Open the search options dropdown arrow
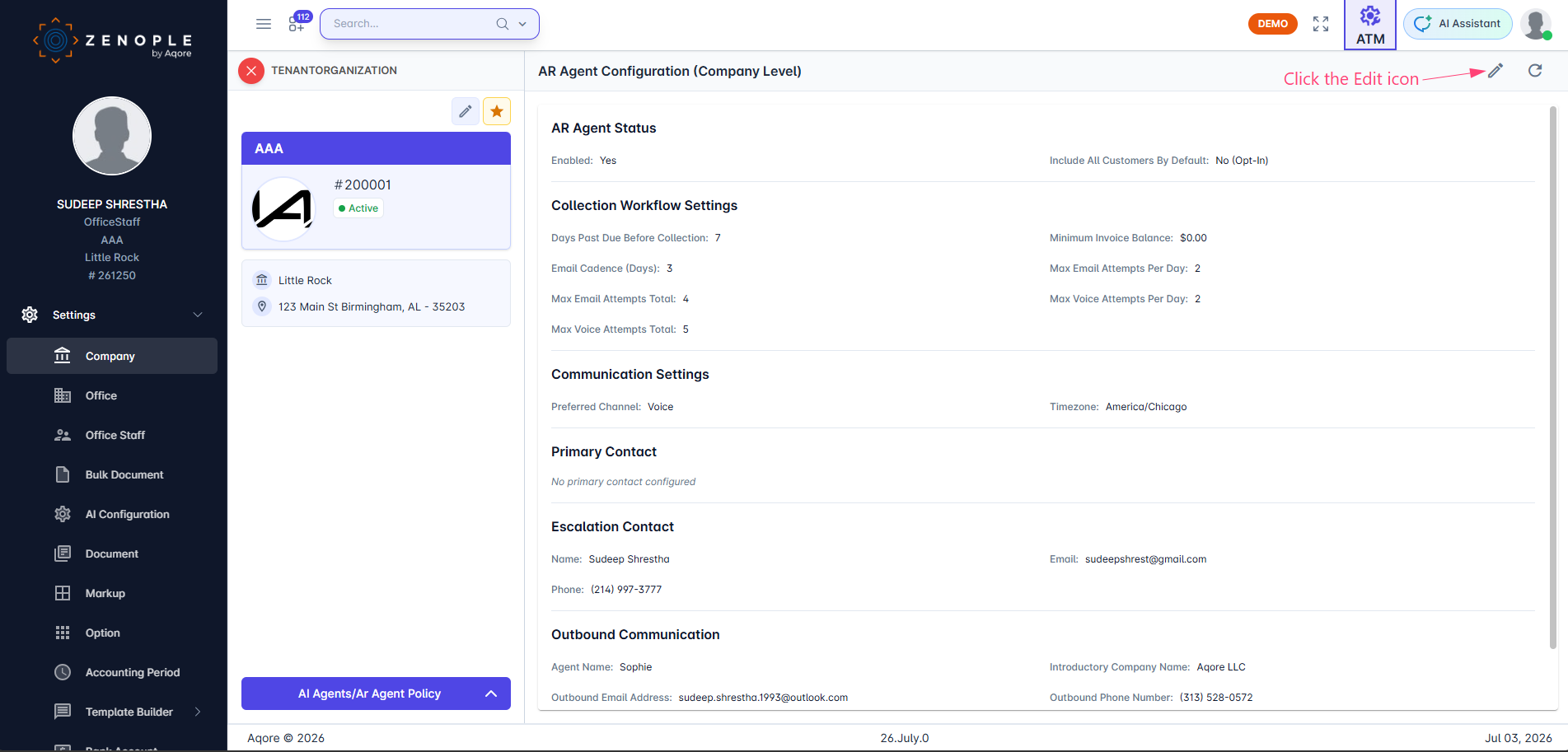This screenshot has height=752, width=1568. (522, 24)
